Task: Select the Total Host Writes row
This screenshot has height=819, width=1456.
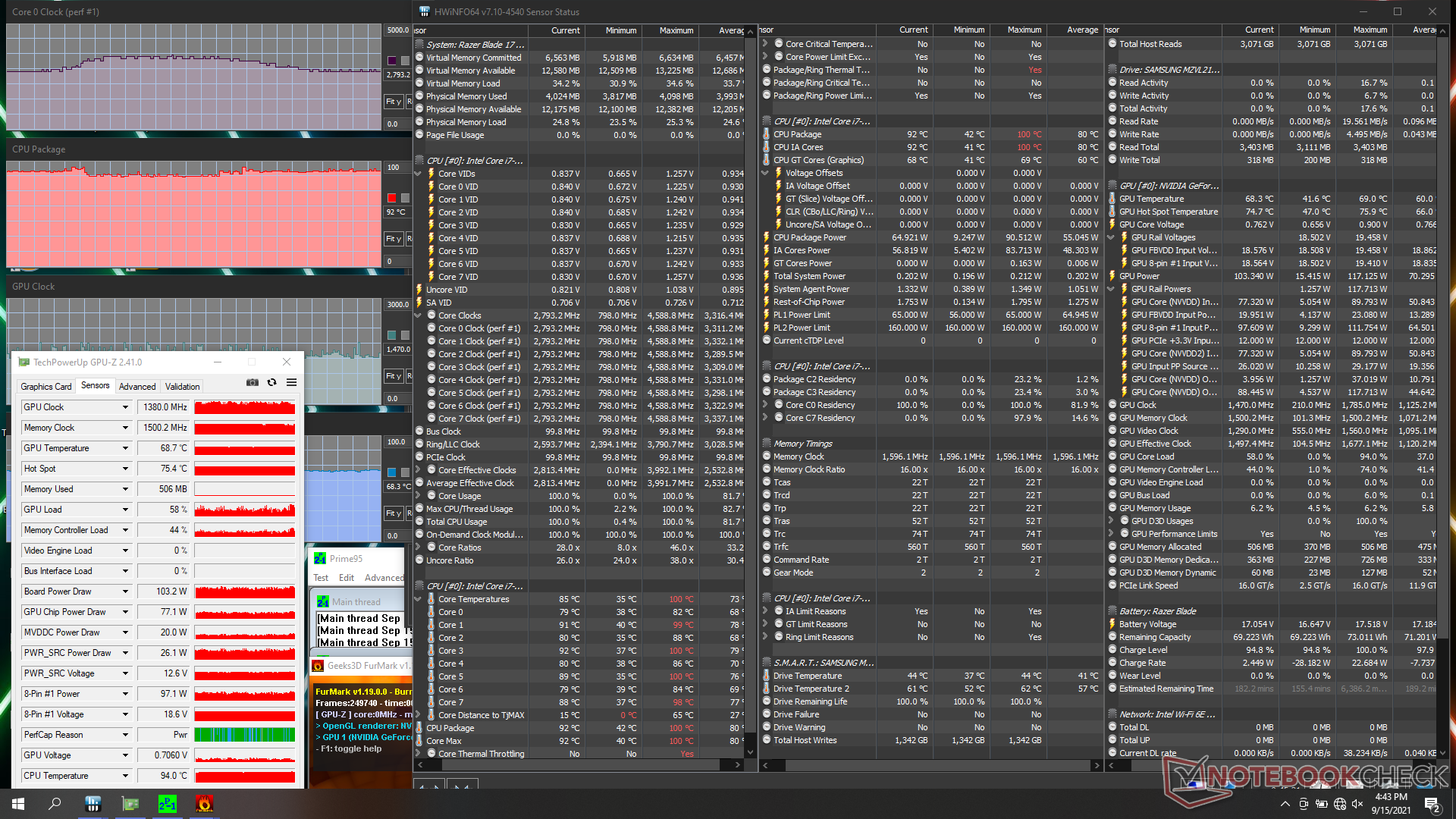Action: pos(930,740)
